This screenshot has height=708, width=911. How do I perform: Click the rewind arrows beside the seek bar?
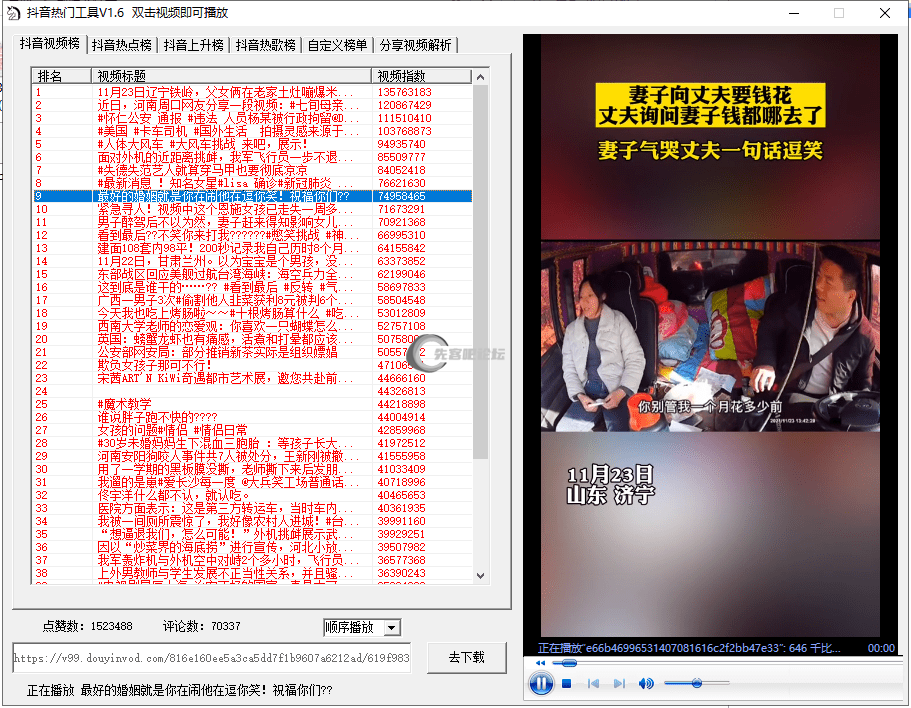click(x=541, y=663)
